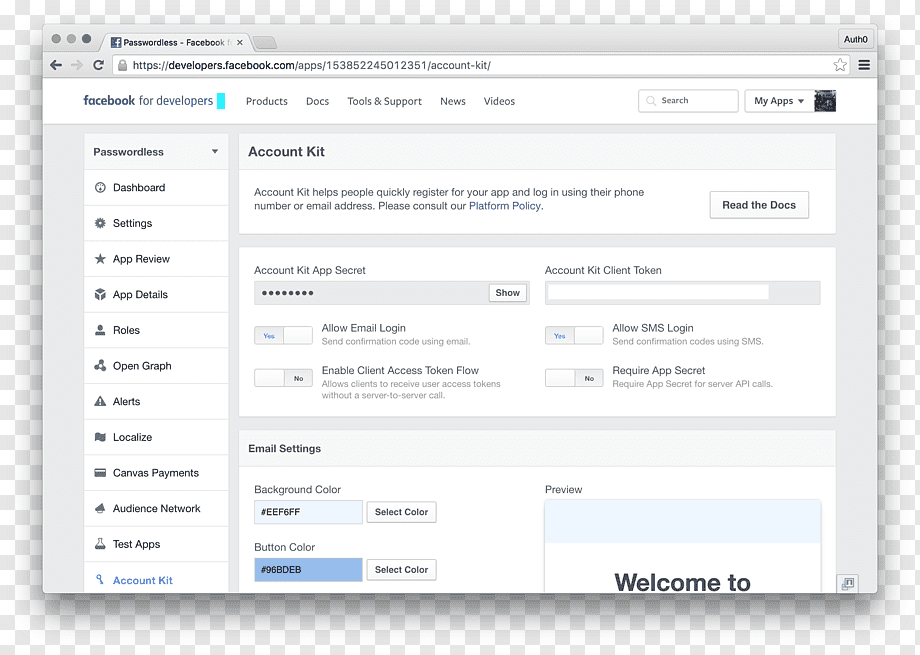920x655 pixels.
Task: Click the App Details cube icon
Action: click(100, 294)
